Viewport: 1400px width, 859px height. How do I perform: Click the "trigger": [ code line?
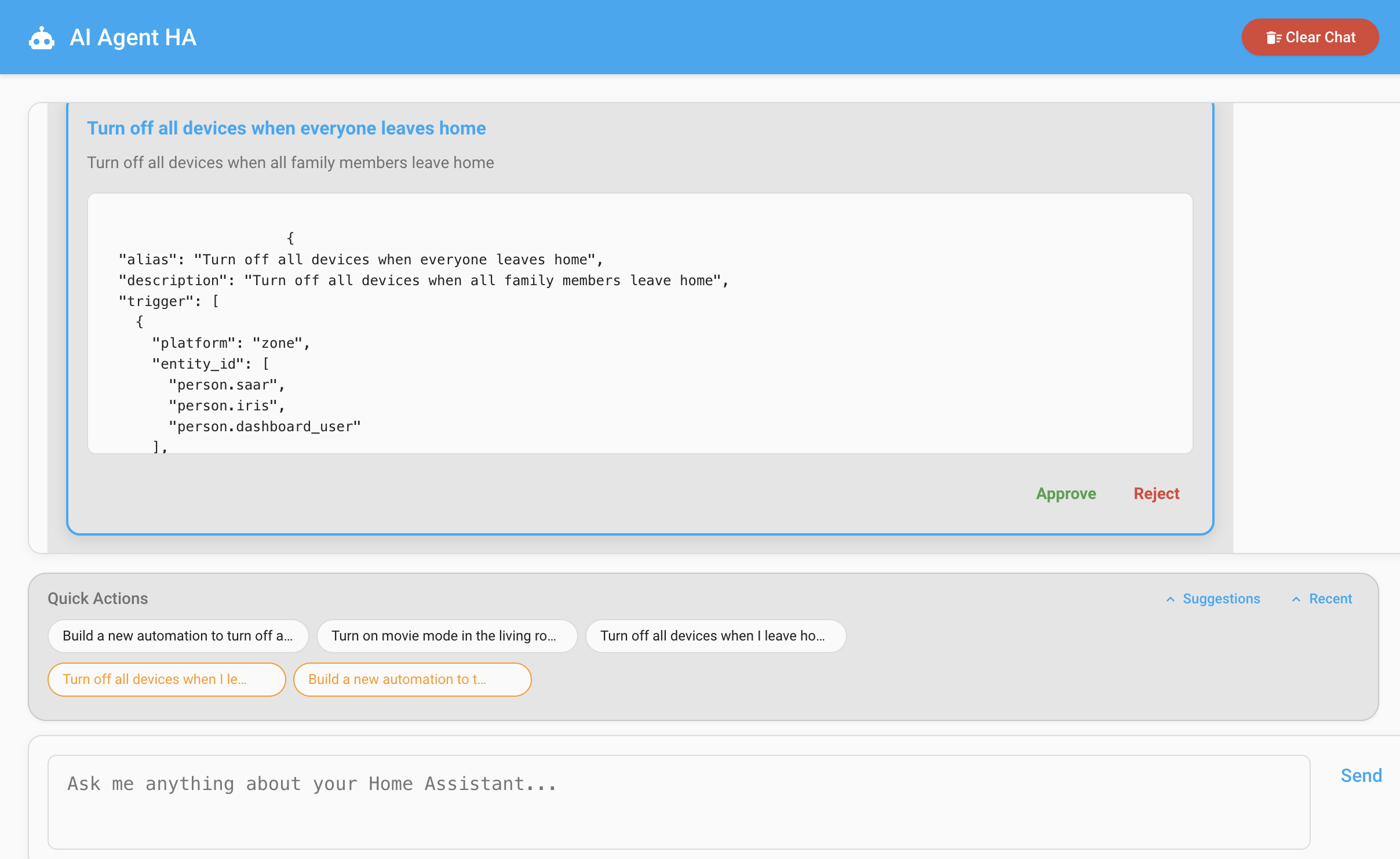169,301
